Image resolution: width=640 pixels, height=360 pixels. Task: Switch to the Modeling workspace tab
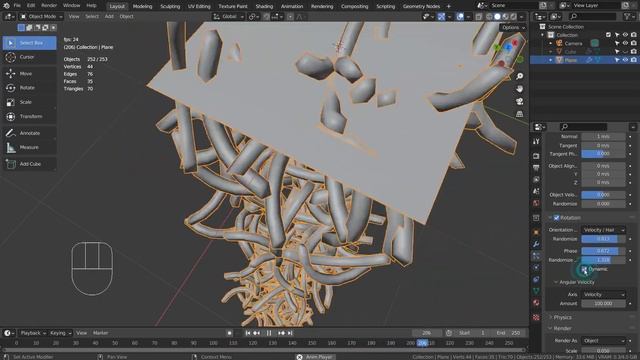[142, 6]
